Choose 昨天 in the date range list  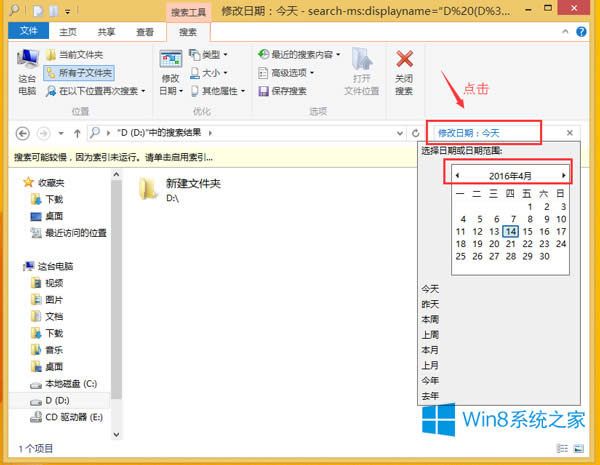(429, 303)
